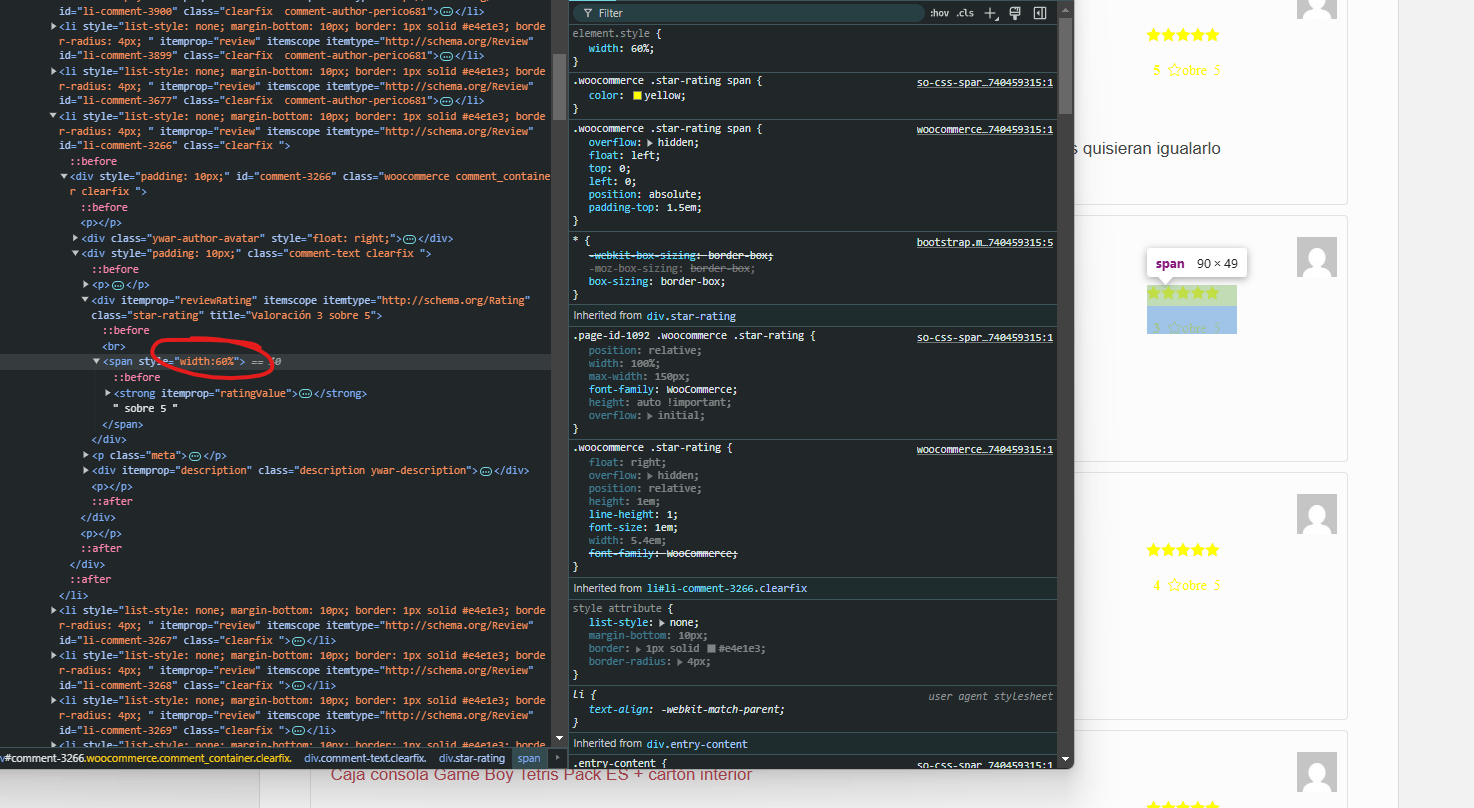Viewport: 1474px width, 808px height.
Task: Toggle the .cls element classes panel
Action: tap(965, 13)
